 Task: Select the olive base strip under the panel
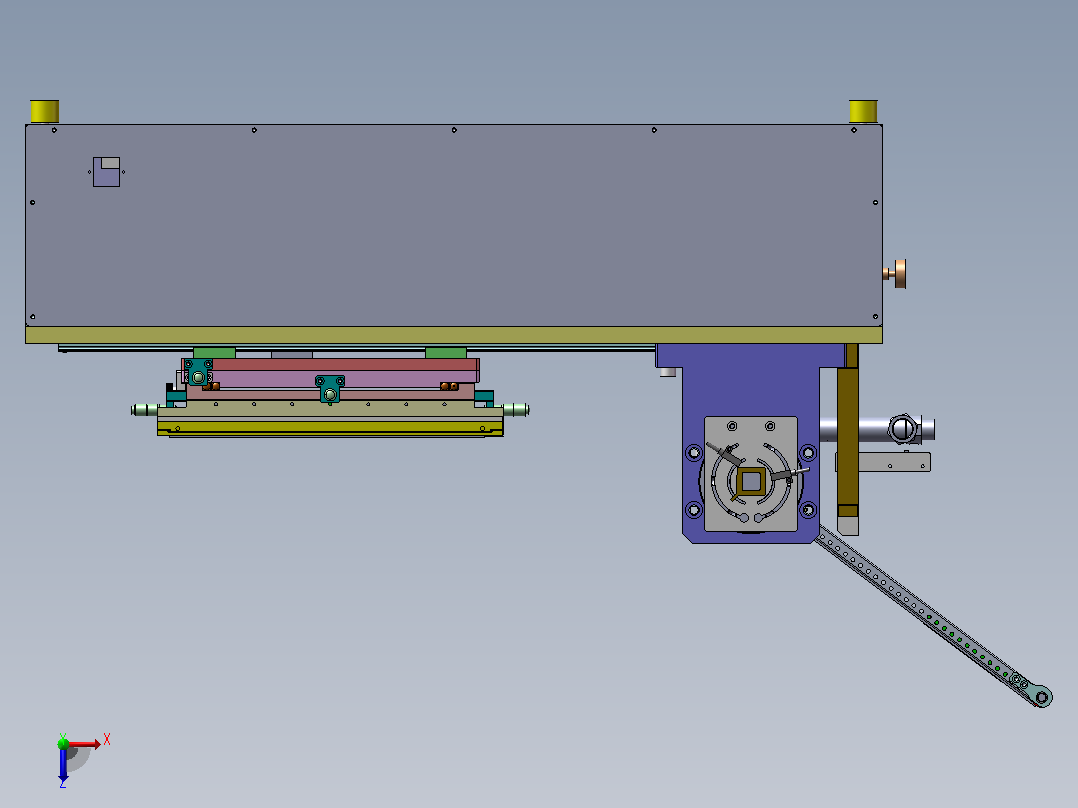coord(454,335)
